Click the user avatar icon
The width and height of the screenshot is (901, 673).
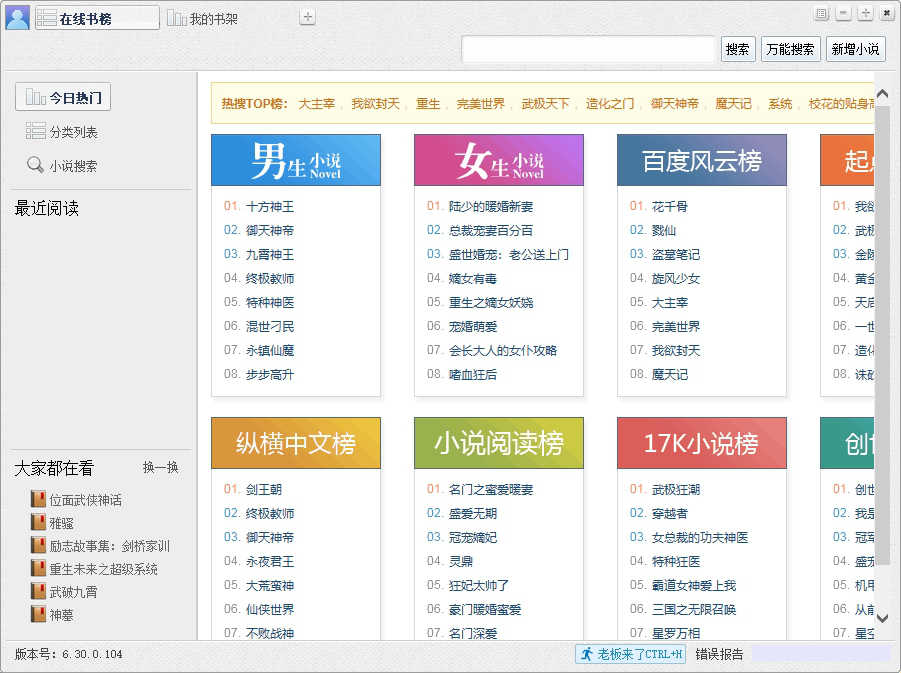pos(17,17)
